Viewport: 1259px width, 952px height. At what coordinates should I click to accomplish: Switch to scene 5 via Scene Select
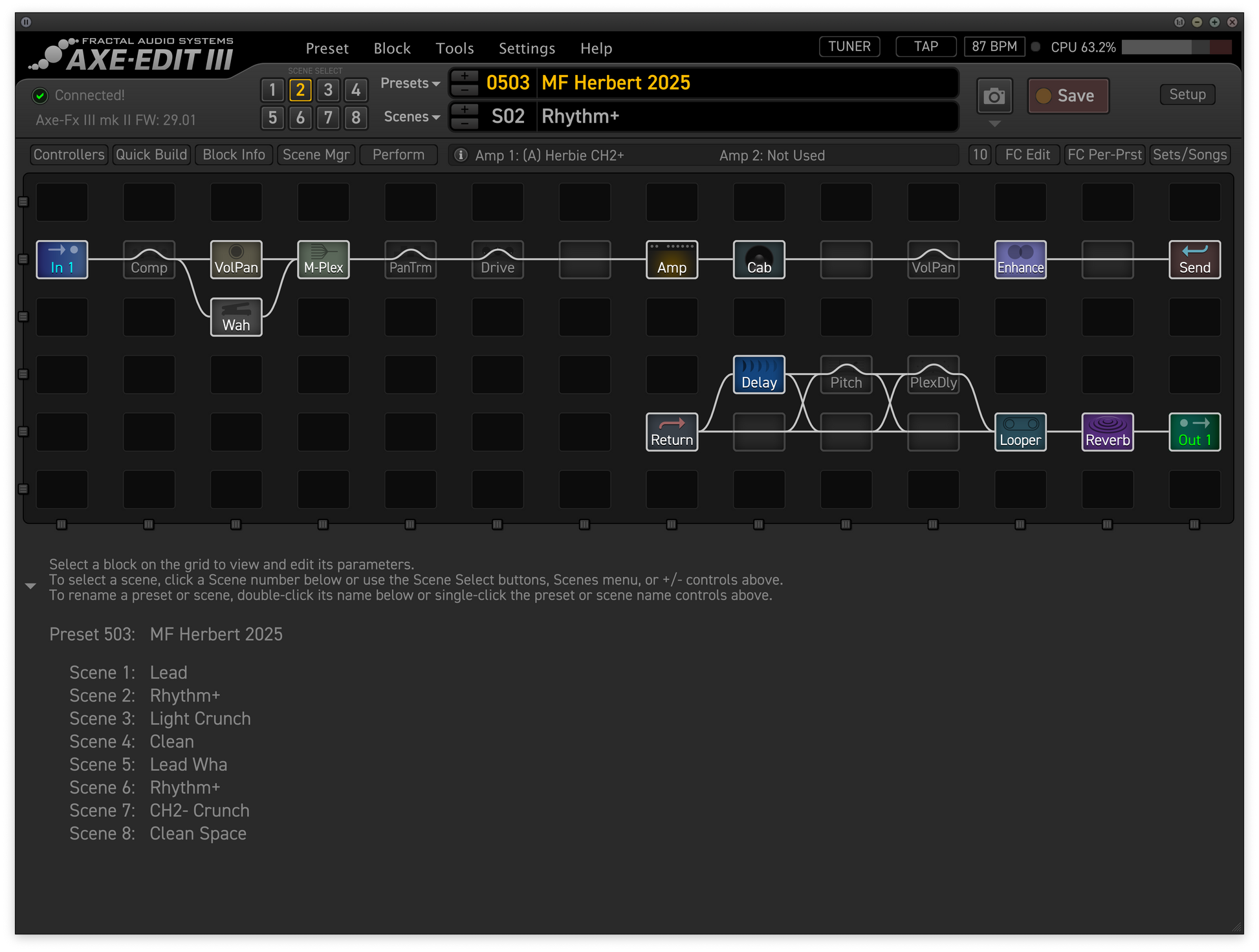(272, 118)
